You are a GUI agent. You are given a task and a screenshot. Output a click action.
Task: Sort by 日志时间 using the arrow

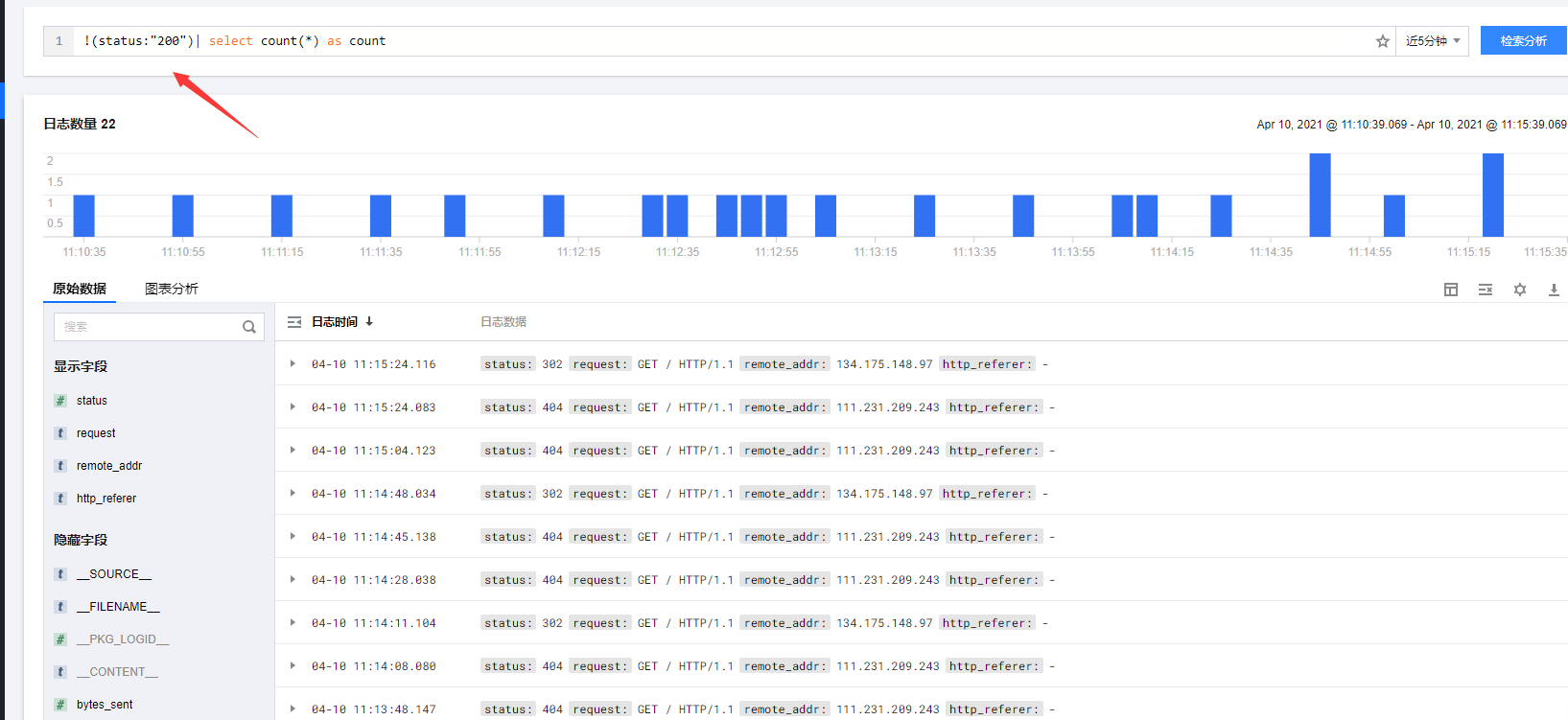(369, 322)
